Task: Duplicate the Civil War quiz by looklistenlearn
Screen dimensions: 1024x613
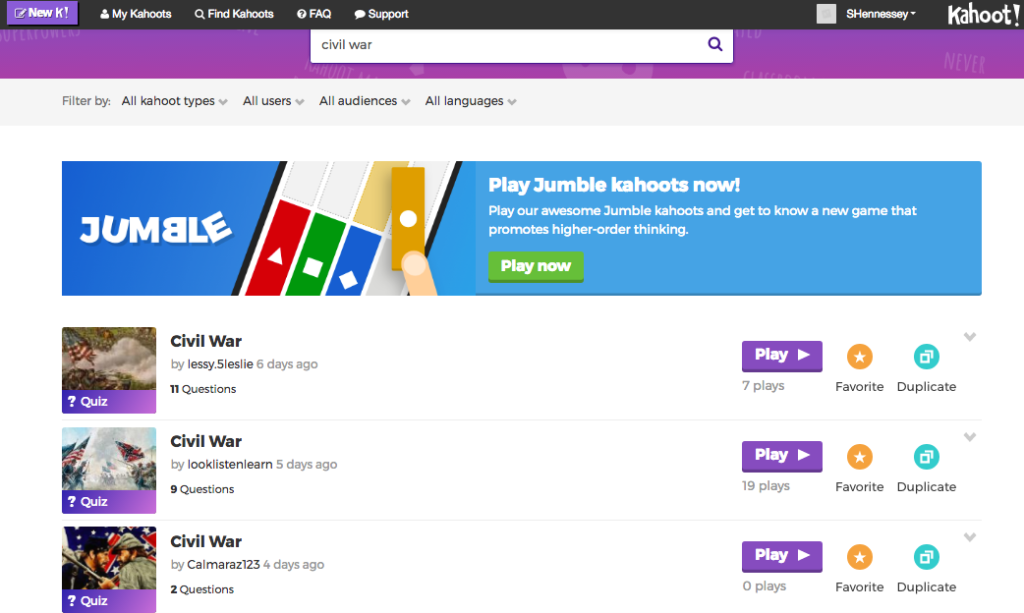Action: coord(926,457)
